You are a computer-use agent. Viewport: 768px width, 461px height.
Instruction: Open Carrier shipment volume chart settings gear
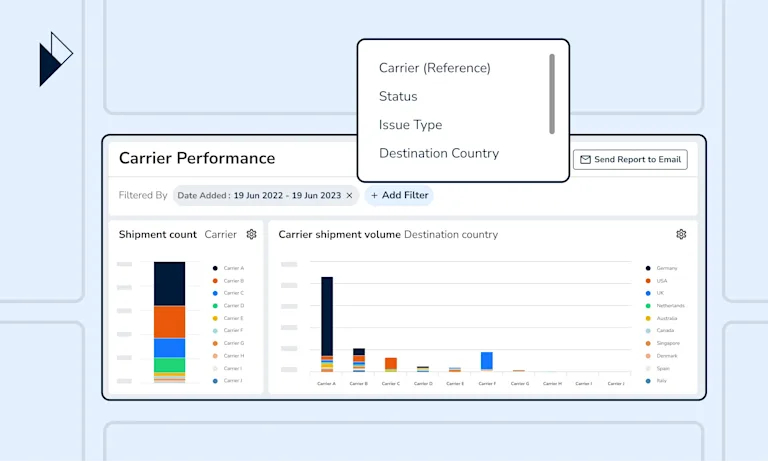(x=681, y=234)
